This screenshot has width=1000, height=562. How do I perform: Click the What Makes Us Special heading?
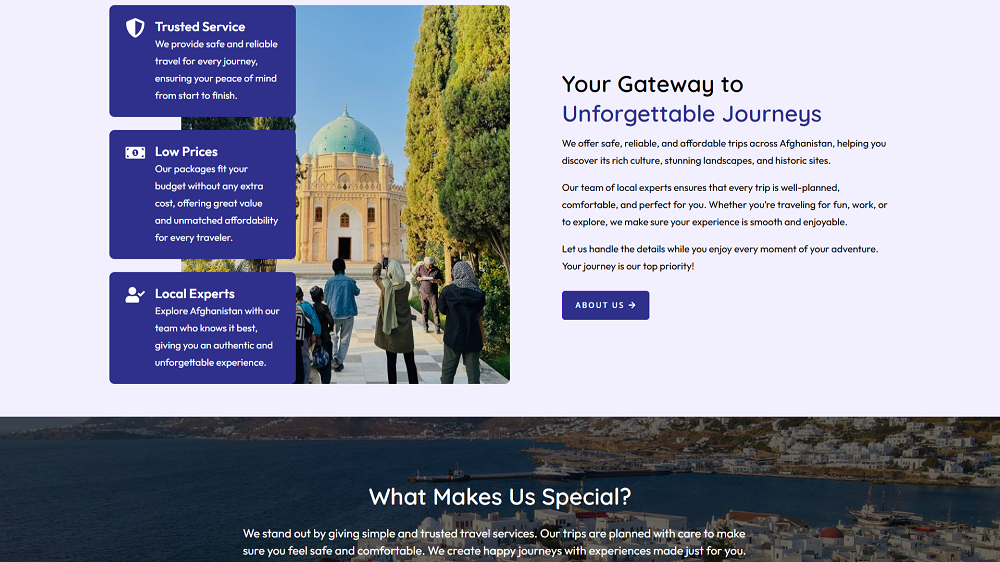pos(500,496)
